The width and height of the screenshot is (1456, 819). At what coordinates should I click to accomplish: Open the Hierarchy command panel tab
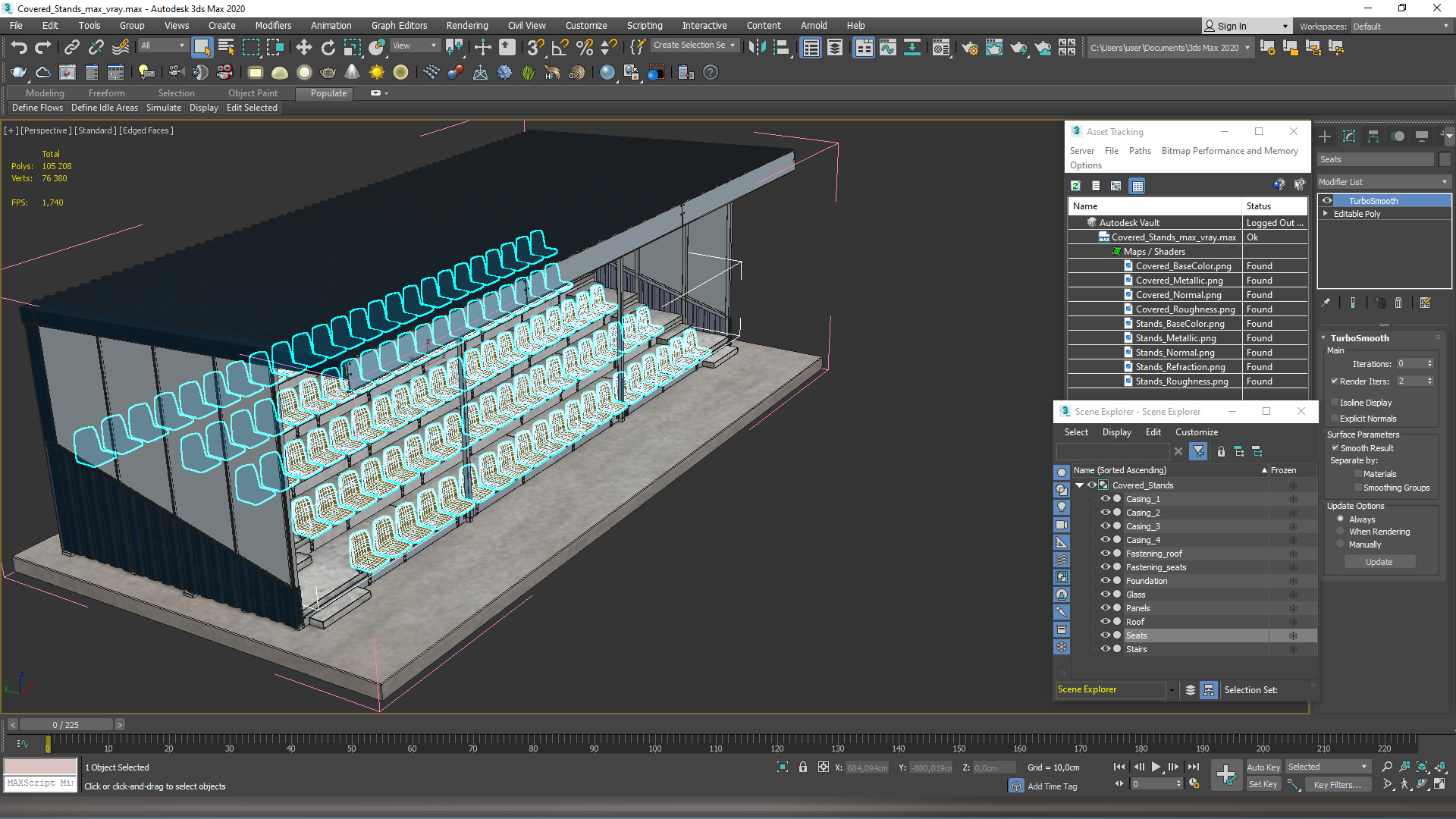[1373, 136]
